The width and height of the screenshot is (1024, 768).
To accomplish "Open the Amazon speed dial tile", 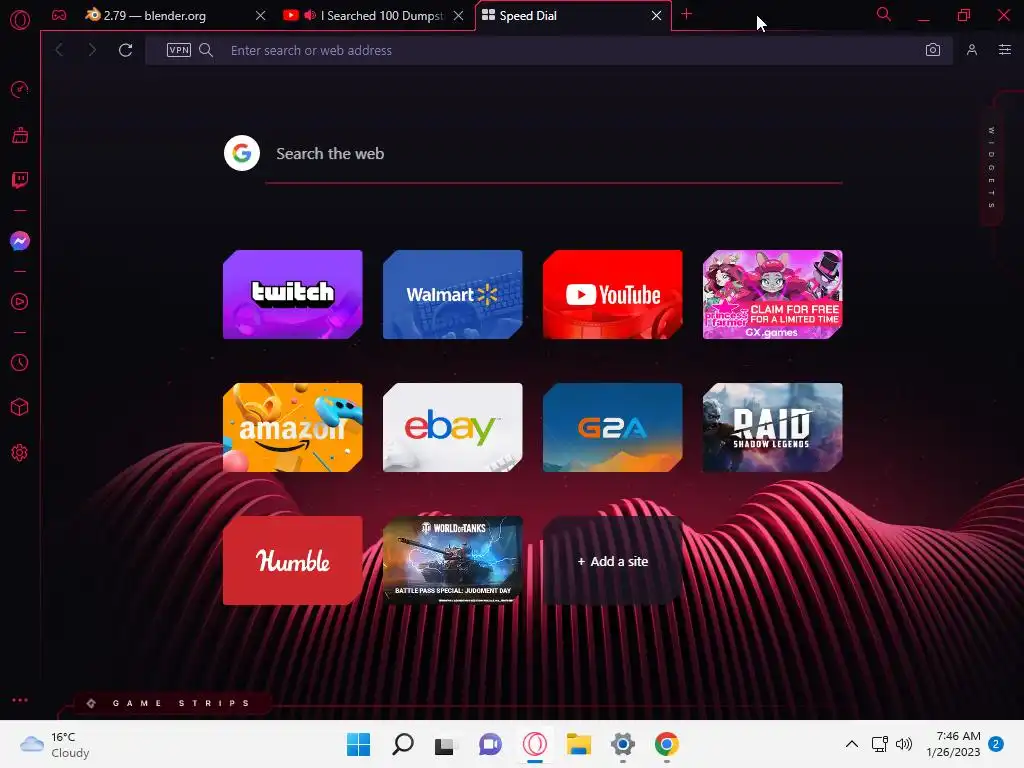I will (293, 428).
